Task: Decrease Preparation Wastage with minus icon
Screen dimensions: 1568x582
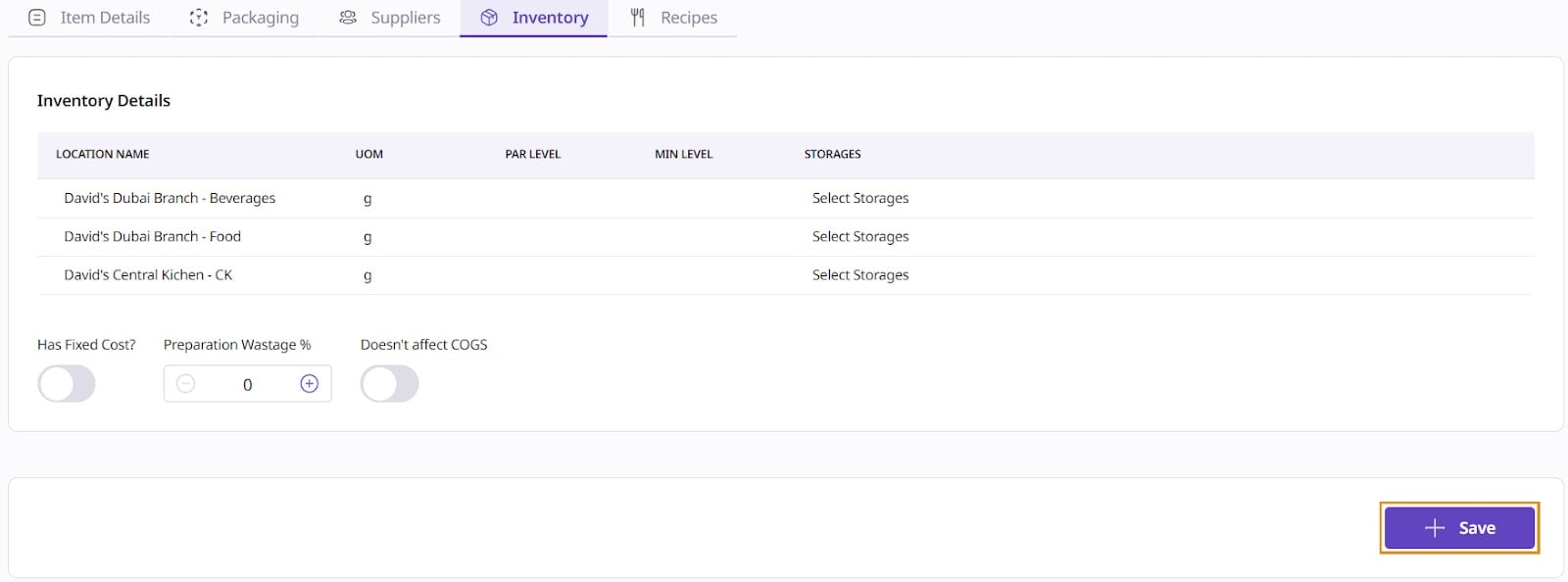Action: click(186, 384)
